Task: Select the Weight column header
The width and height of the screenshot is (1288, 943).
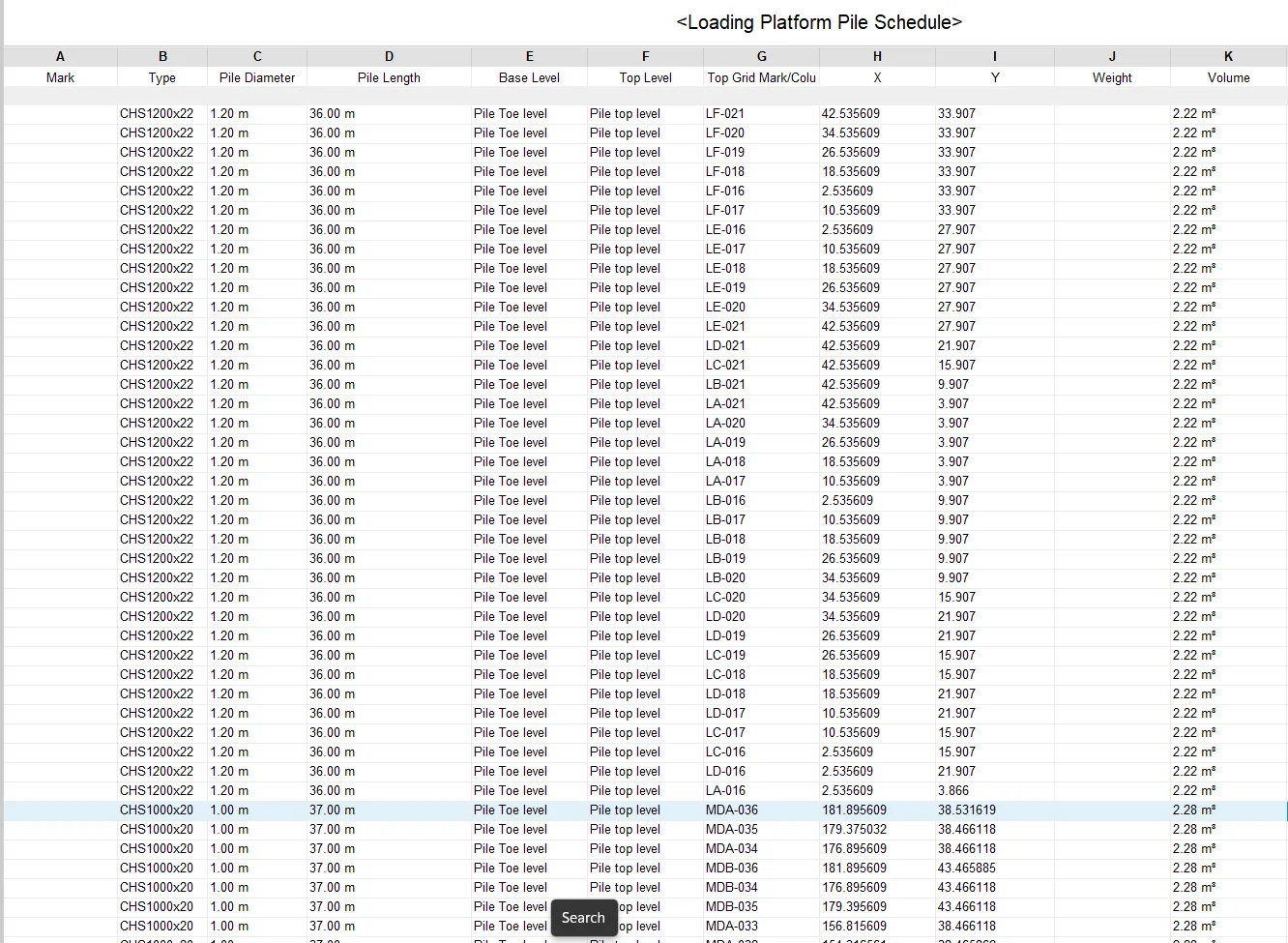Action: pyautogui.click(x=1111, y=77)
